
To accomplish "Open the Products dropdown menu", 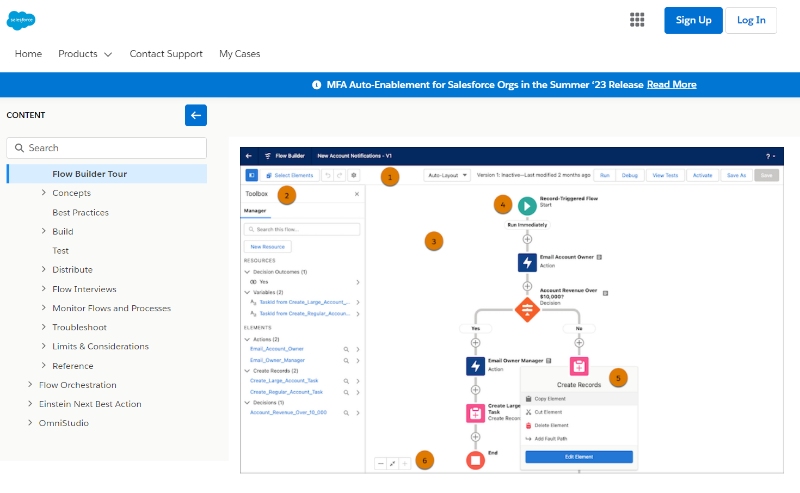I will coord(85,54).
